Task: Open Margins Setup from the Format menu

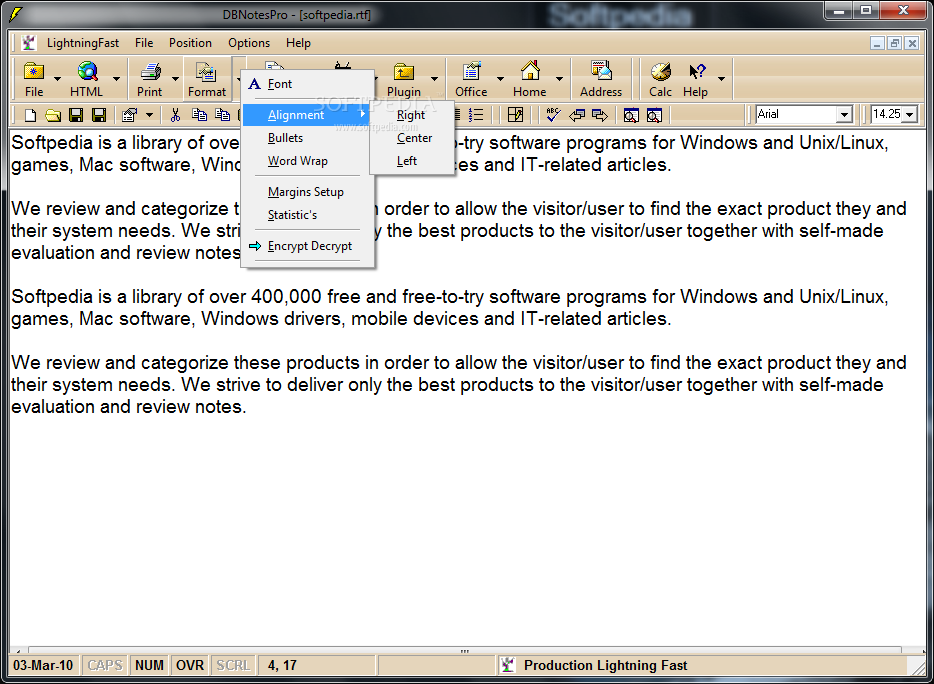Action: point(306,192)
